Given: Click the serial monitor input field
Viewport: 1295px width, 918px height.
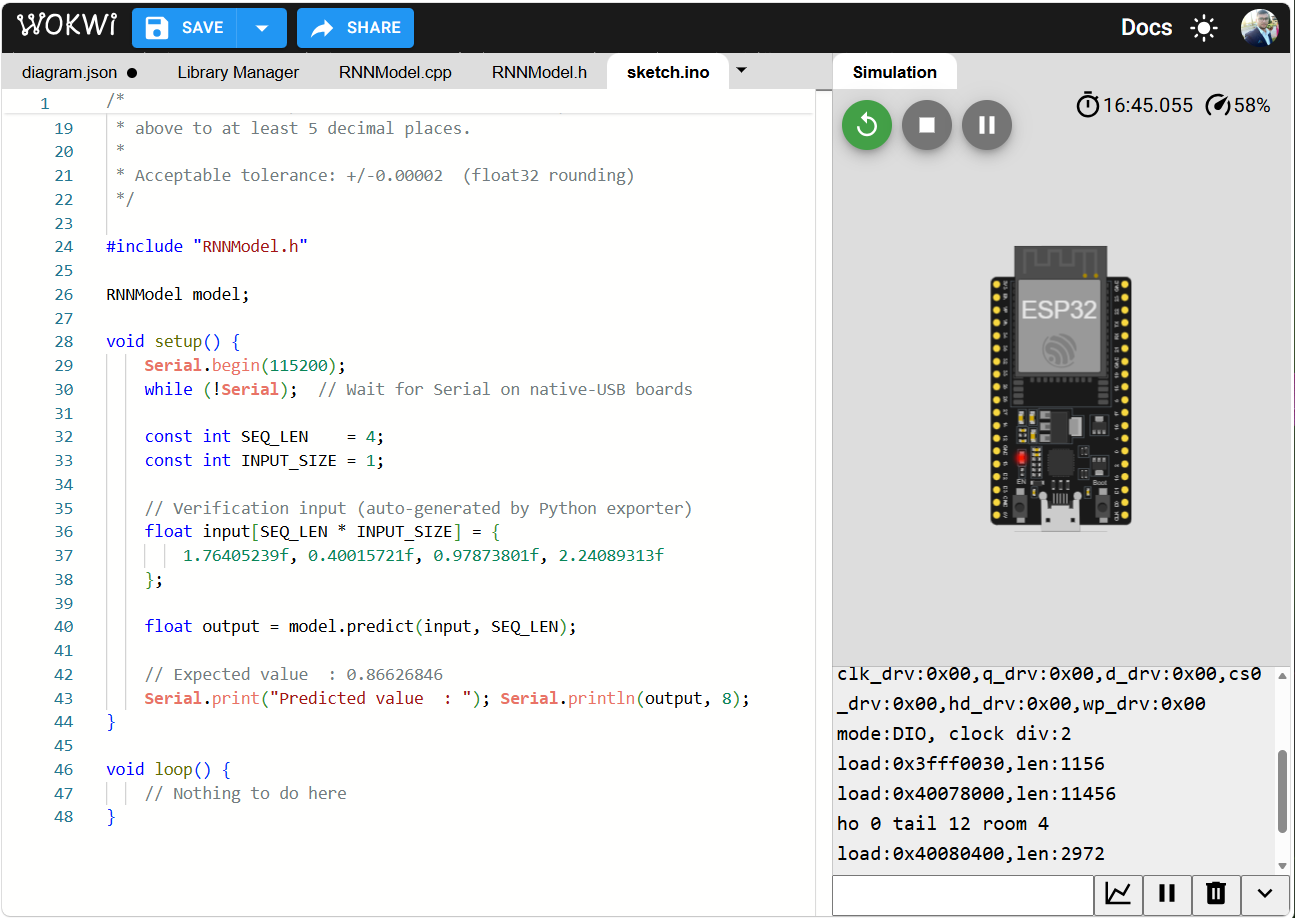Looking at the screenshot, I should [963, 895].
